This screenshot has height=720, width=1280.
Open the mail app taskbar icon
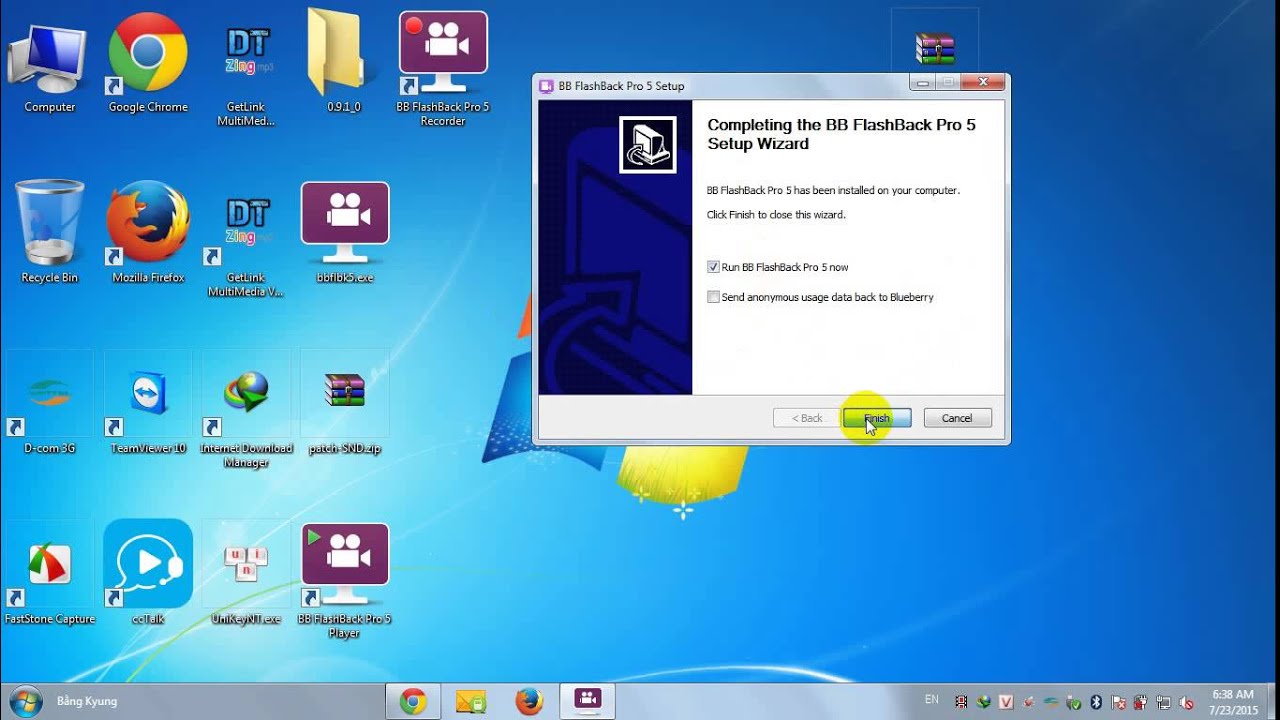point(470,702)
